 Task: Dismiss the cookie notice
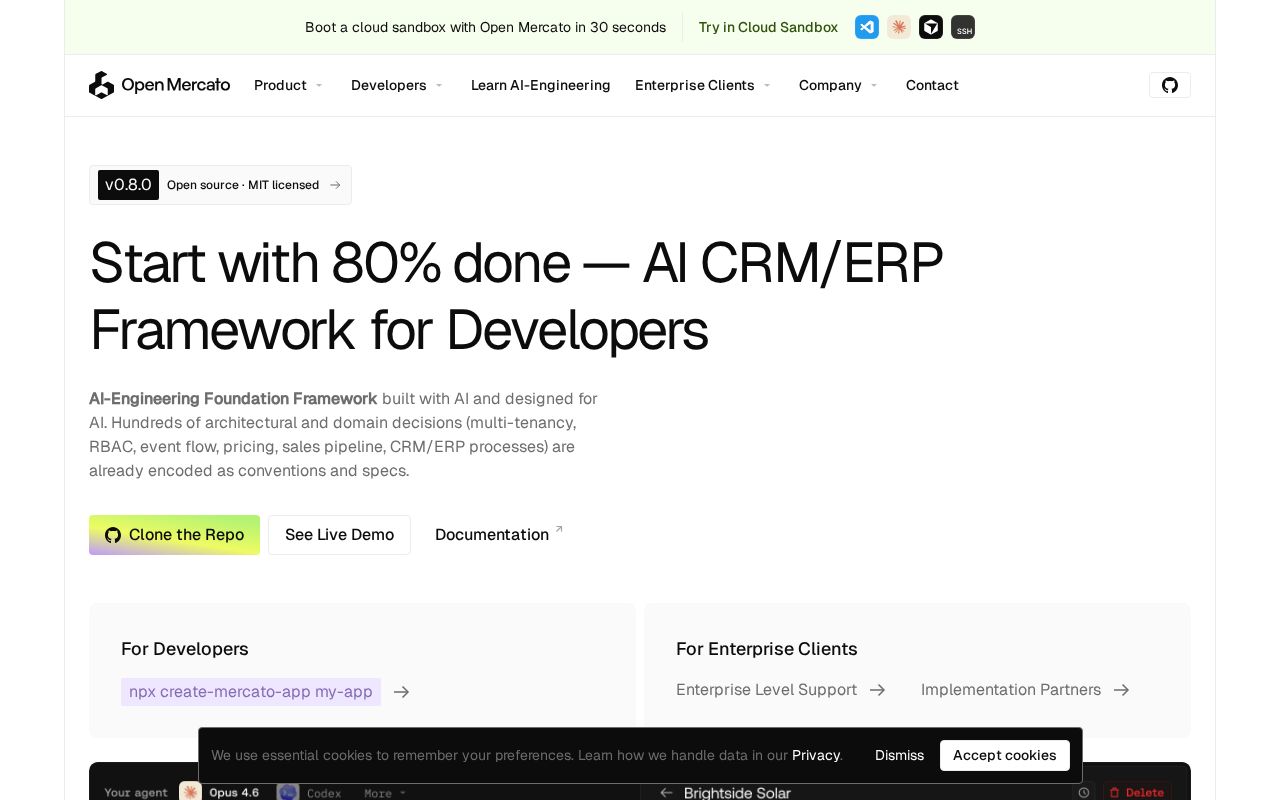pos(899,755)
